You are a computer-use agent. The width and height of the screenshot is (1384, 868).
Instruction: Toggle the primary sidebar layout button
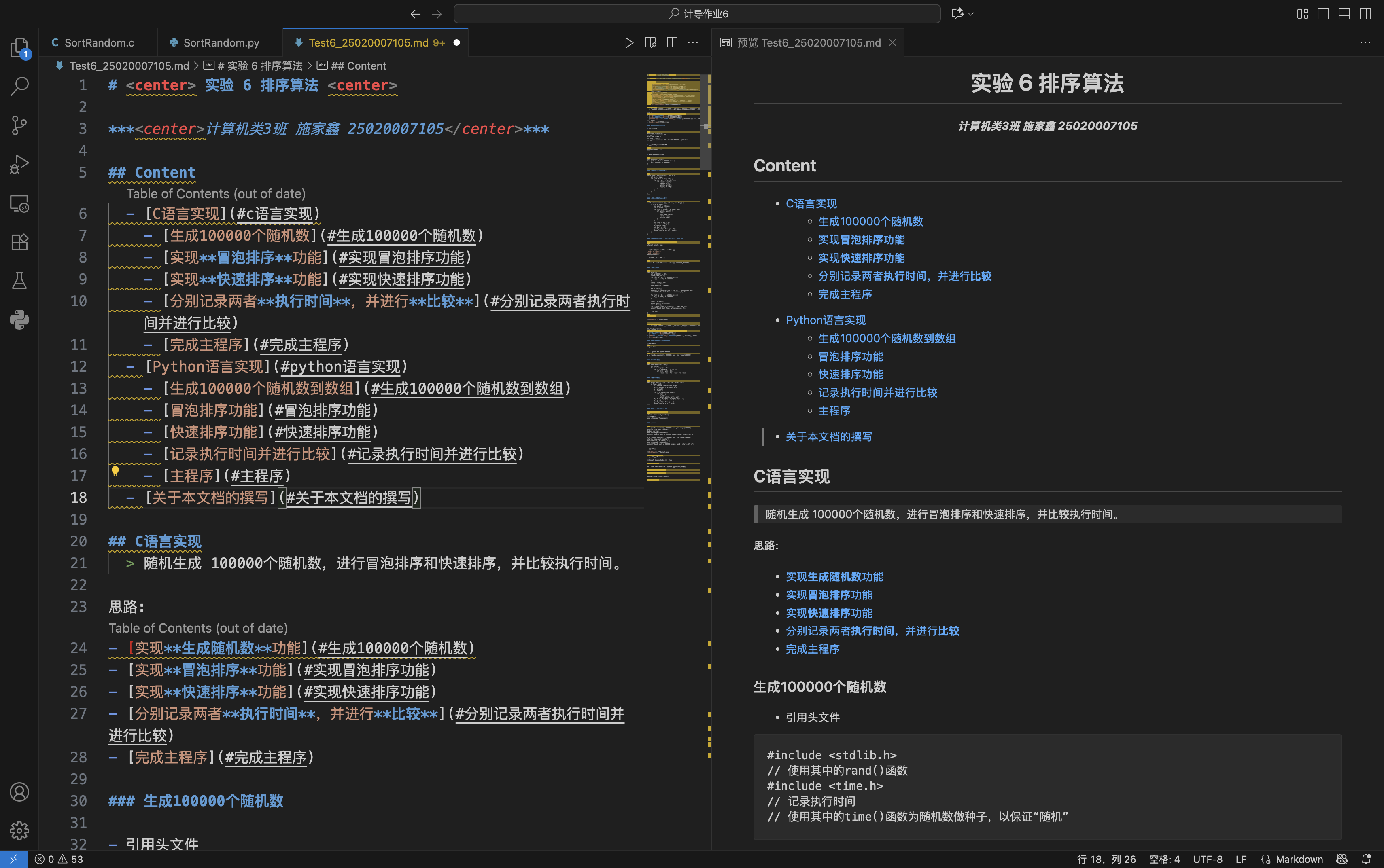tap(1323, 14)
